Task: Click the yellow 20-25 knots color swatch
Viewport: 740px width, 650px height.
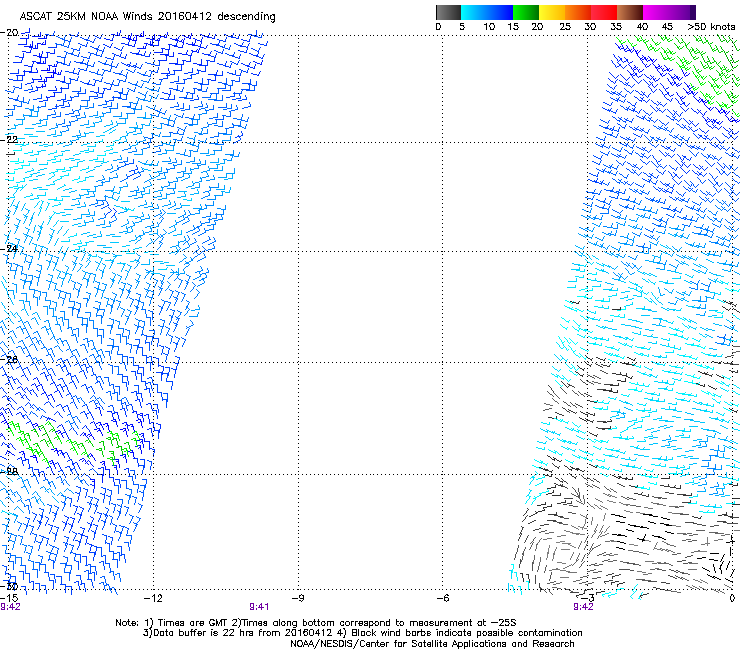Action: tap(552, 12)
